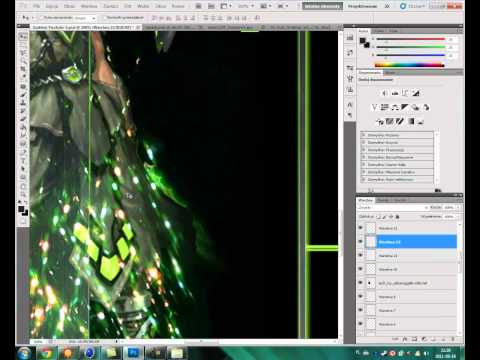Add a Brightness/Contrast adjustment
The width and height of the screenshot is (480, 360).
pyautogui.click(x=385, y=93)
